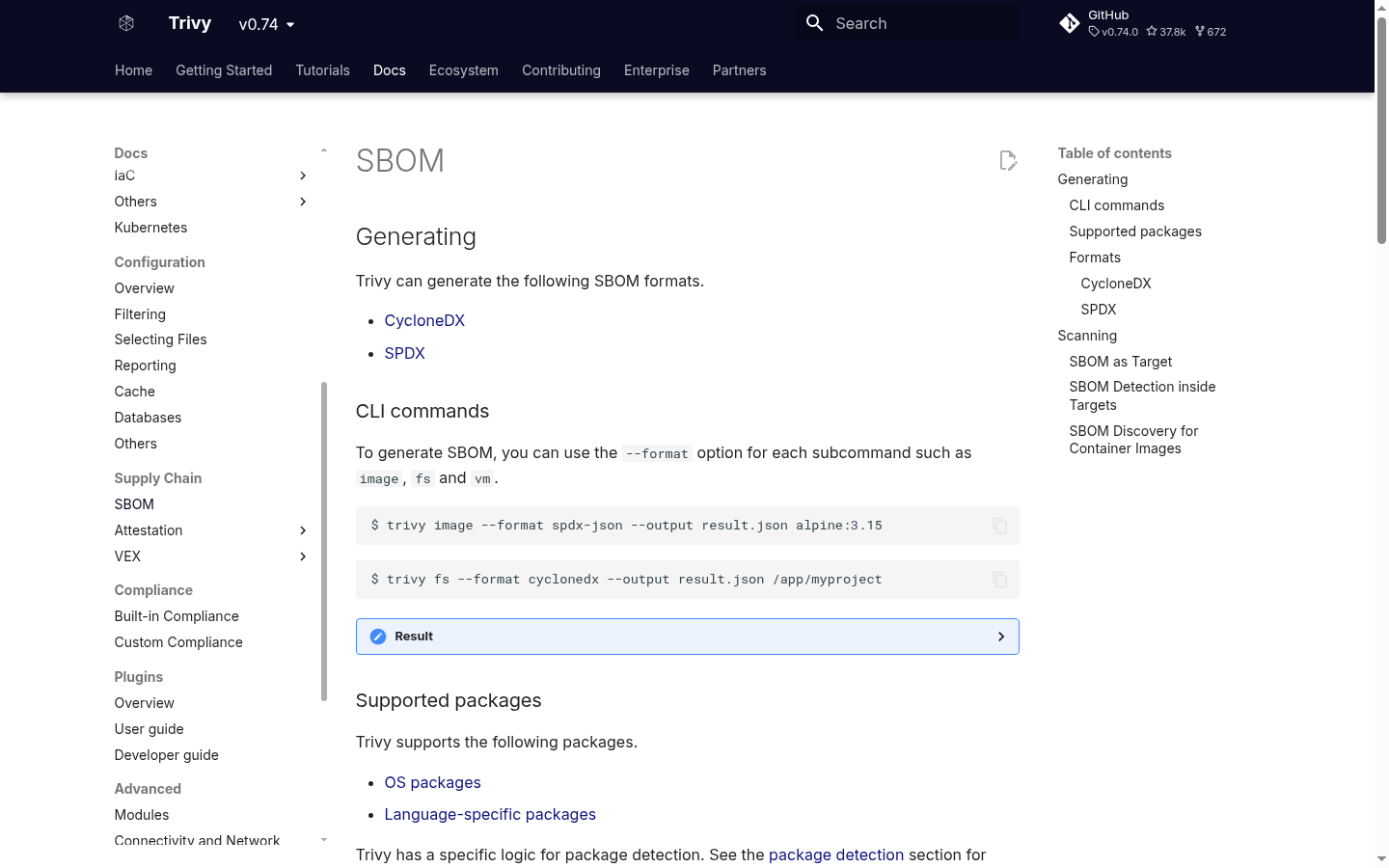Open Selecting Files in the sidebar
Viewport: 1389px width, 868px height.
160,339
